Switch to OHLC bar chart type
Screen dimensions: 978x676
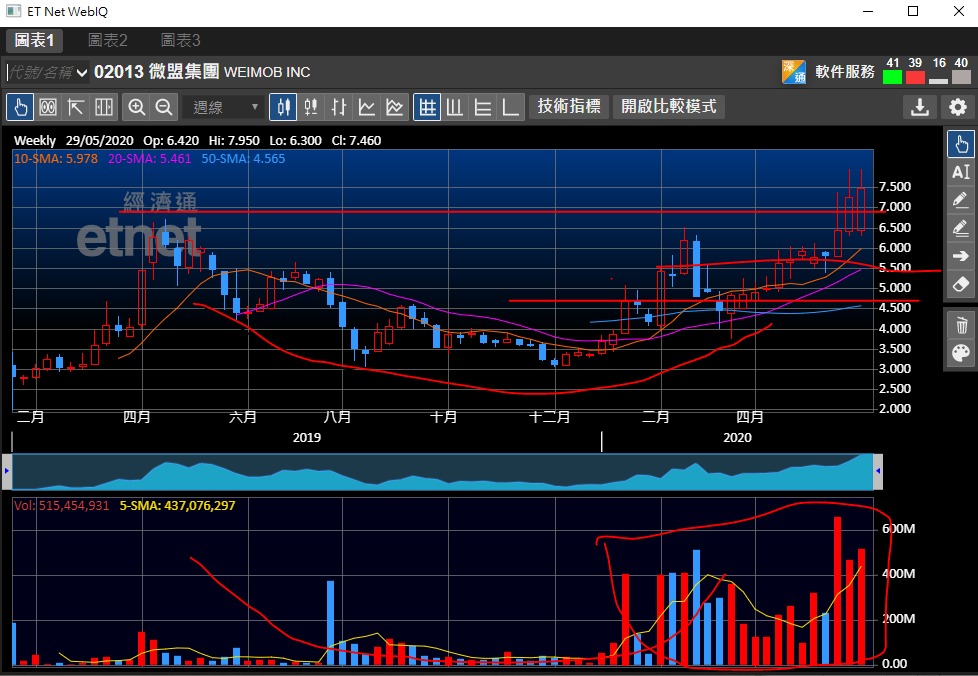(x=339, y=107)
